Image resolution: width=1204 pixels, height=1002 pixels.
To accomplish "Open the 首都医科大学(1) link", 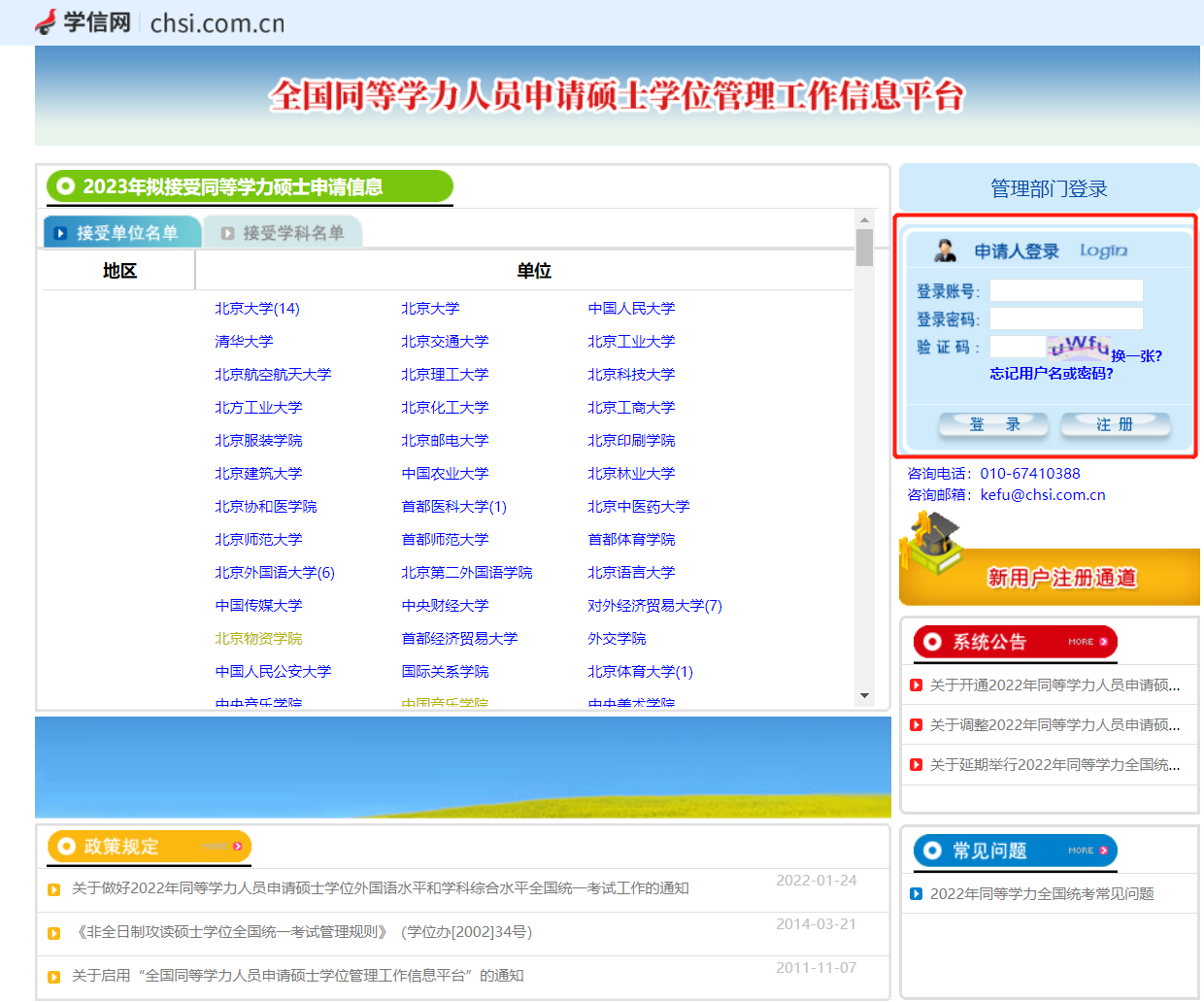I will (x=454, y=507).
